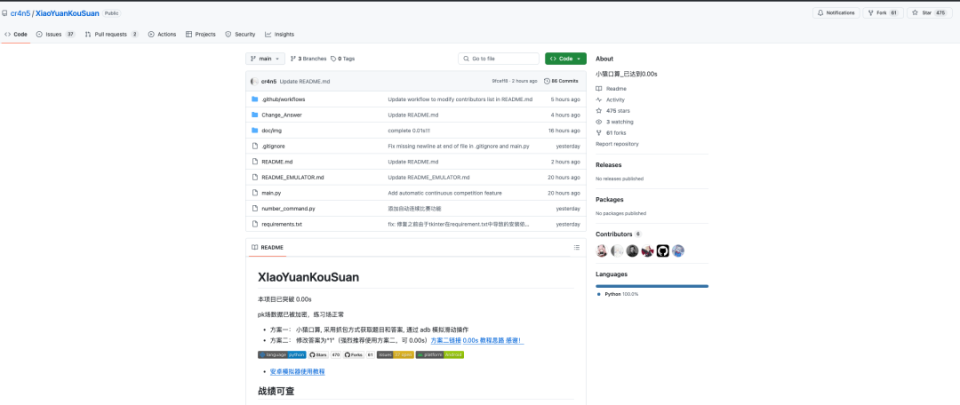This screenshot has width=960, height=405.
Task: Expand the main branch selector dropdown
Action: (x=265, y=59)
